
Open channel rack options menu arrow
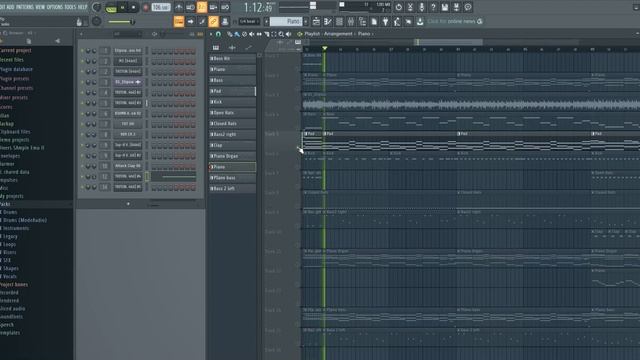click(81, 34)
